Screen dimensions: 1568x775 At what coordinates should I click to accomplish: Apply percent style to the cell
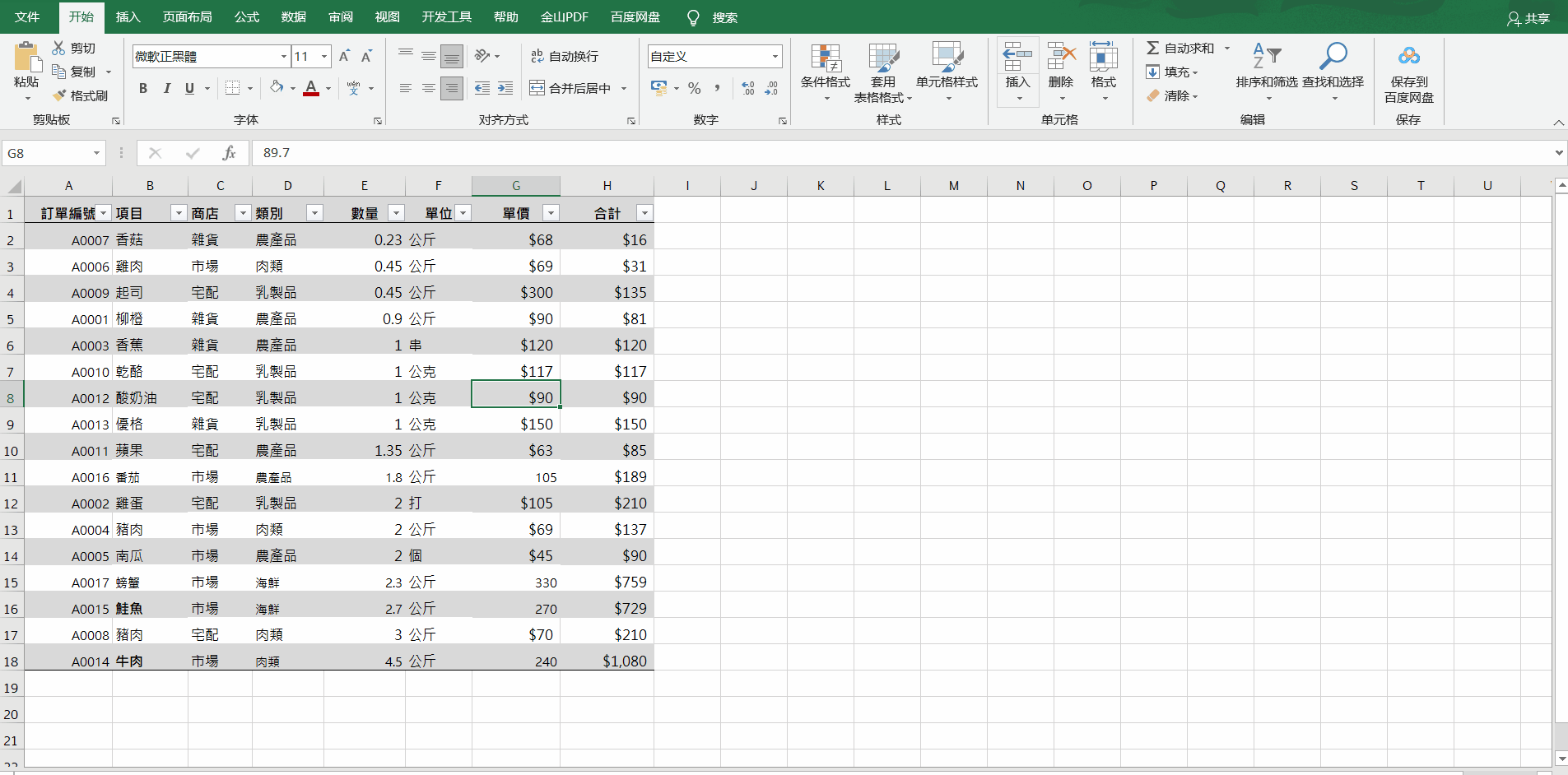point(695,88)
